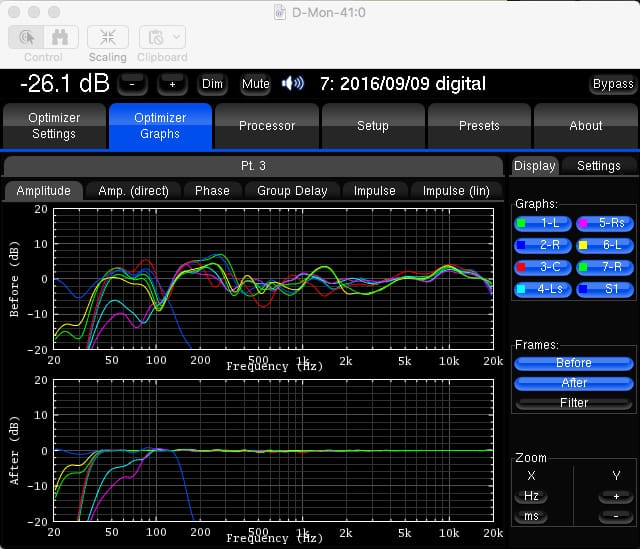640x549 pixels.
Task: Open the Optimizer Settings tab
Action: 54,126
